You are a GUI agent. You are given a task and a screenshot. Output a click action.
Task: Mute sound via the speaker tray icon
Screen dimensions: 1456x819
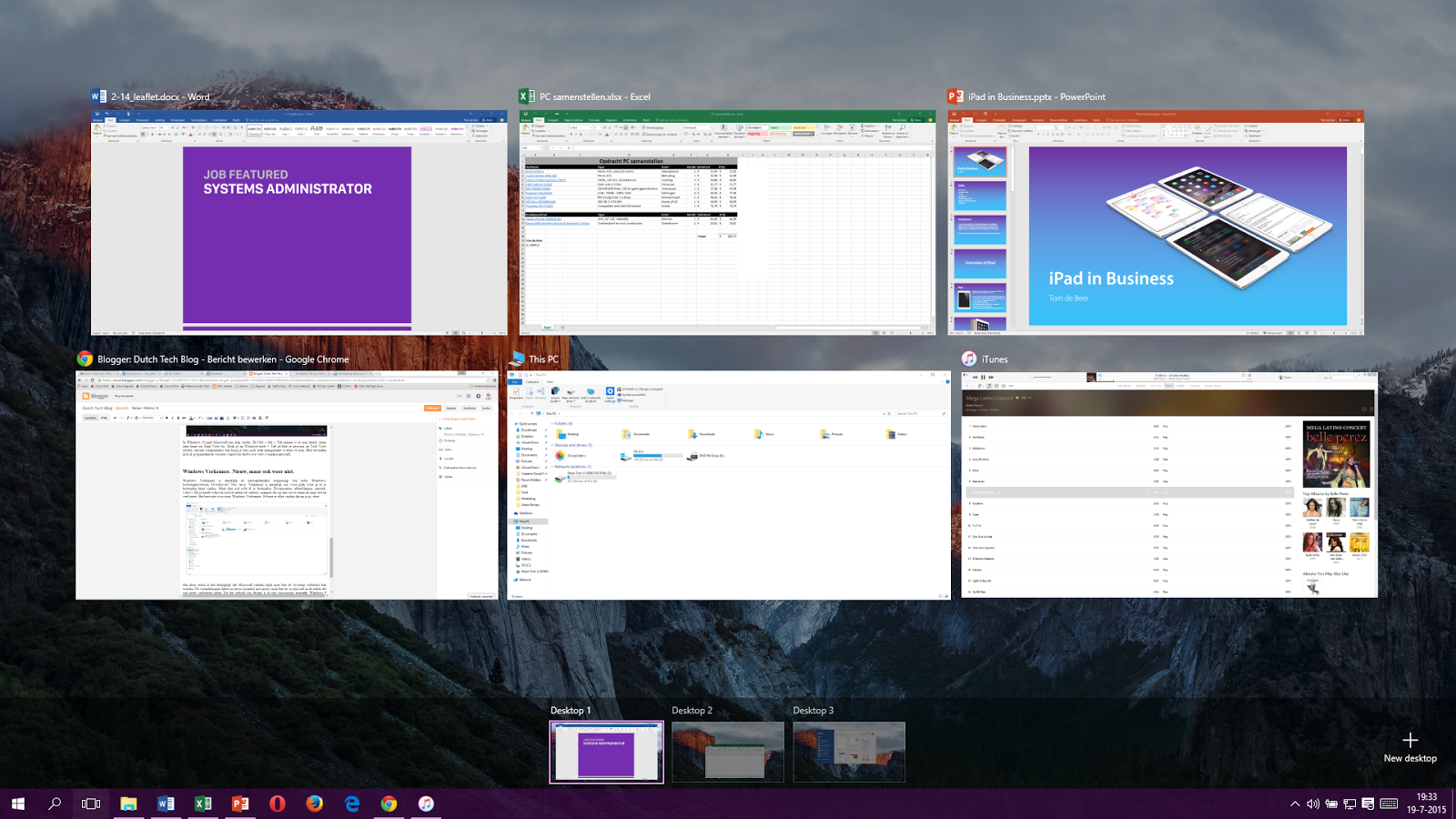point(1313,804)
